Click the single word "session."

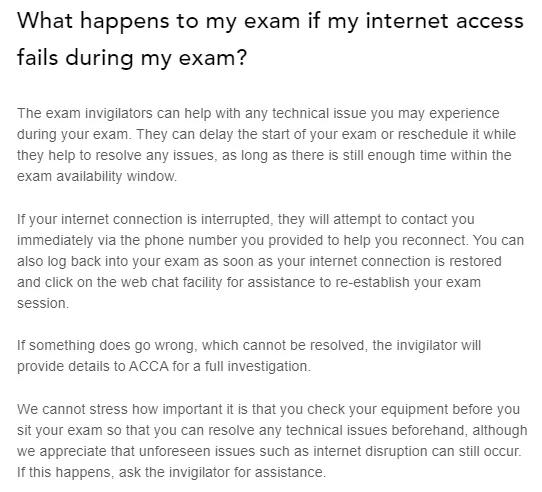(x=43, y=304)
